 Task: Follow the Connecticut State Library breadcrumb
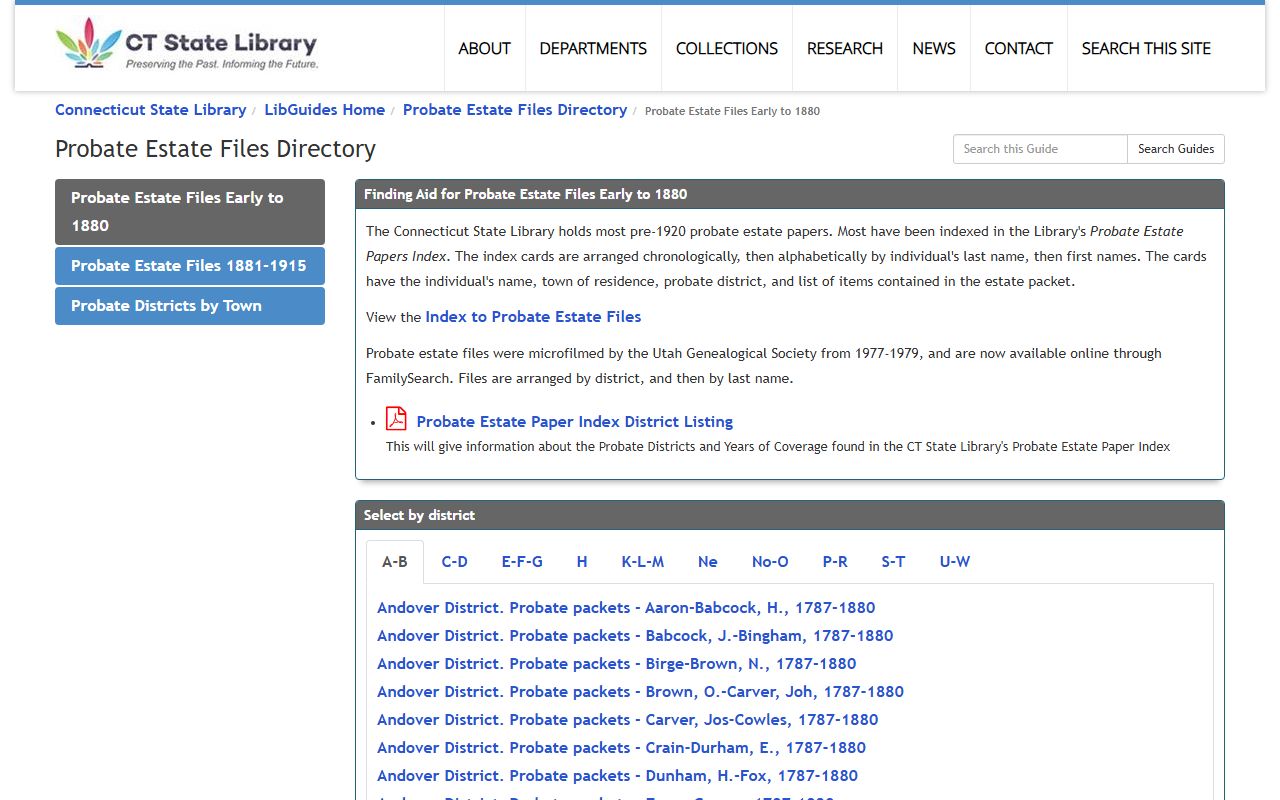point(151,110)
